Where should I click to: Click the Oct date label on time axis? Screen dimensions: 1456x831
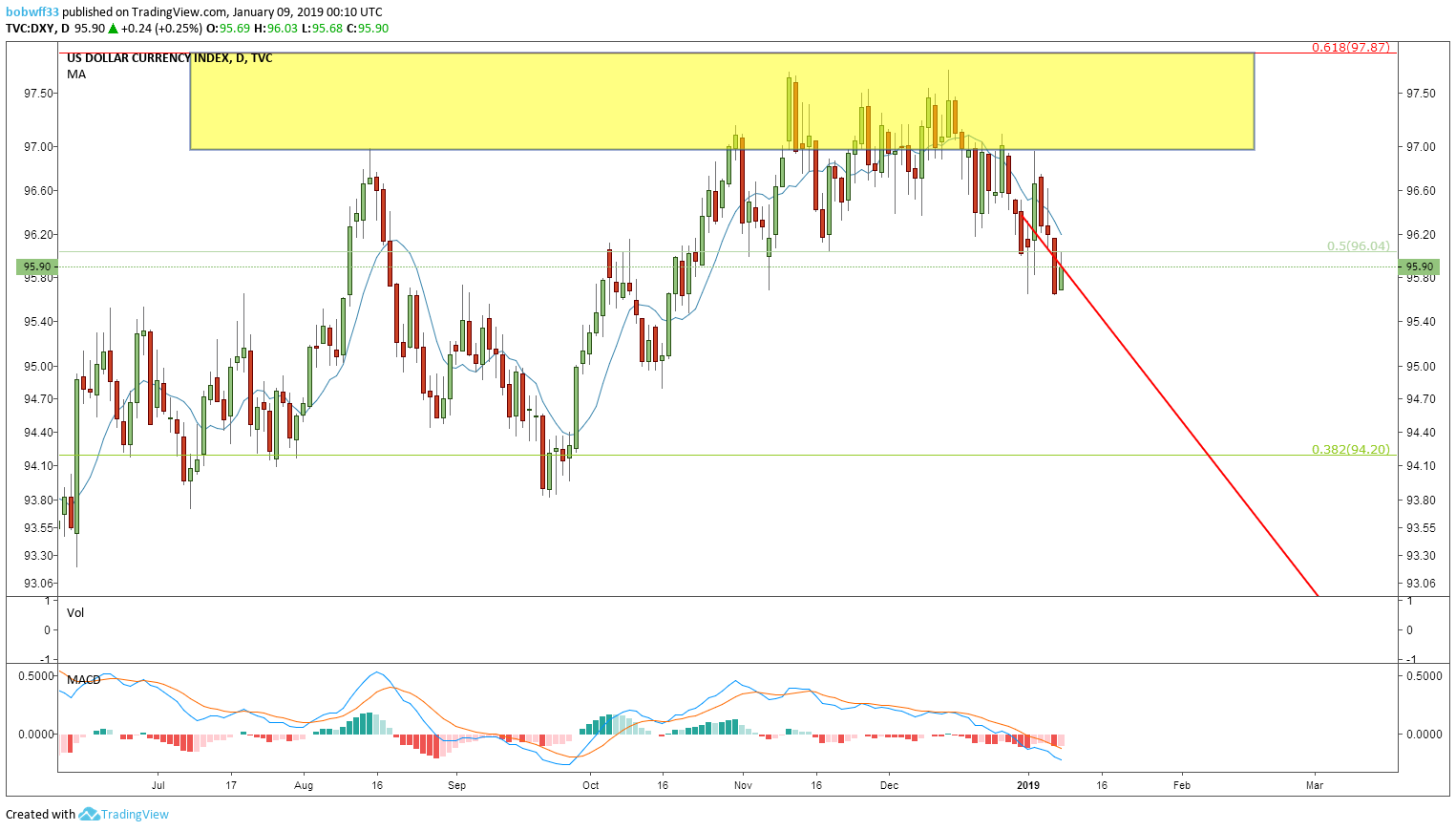click(591, 785)
